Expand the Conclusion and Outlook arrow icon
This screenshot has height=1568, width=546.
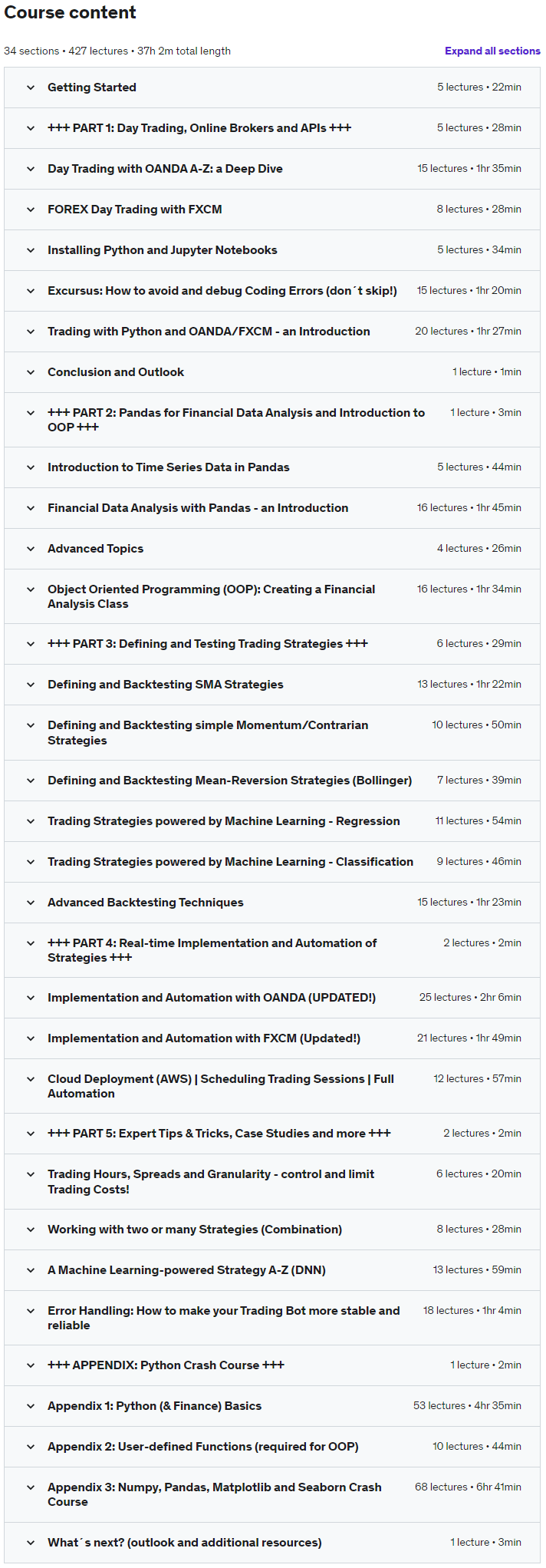(31, 372)
